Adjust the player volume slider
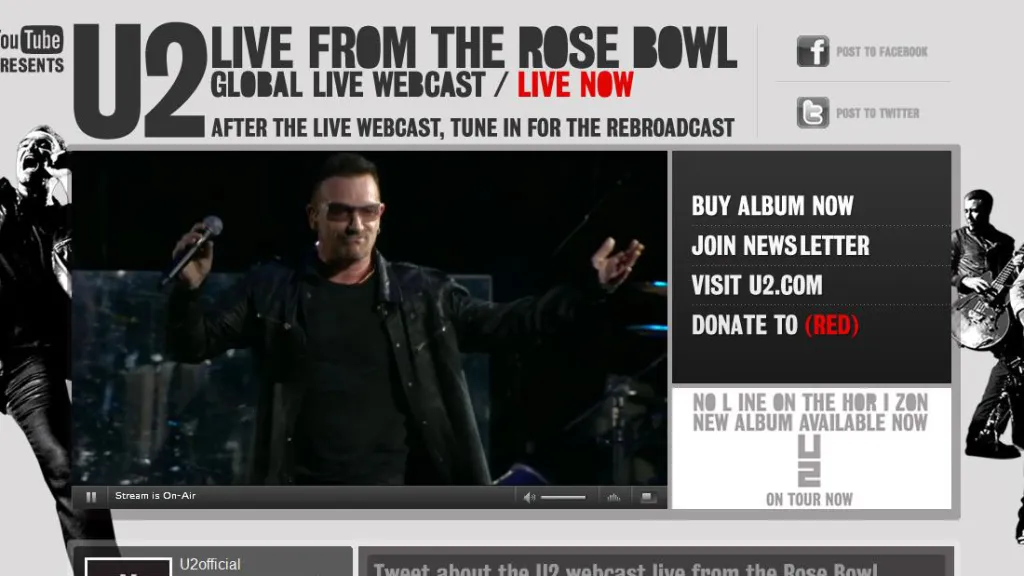Viewport: 1024px width, 576px height. coord(563,498)
